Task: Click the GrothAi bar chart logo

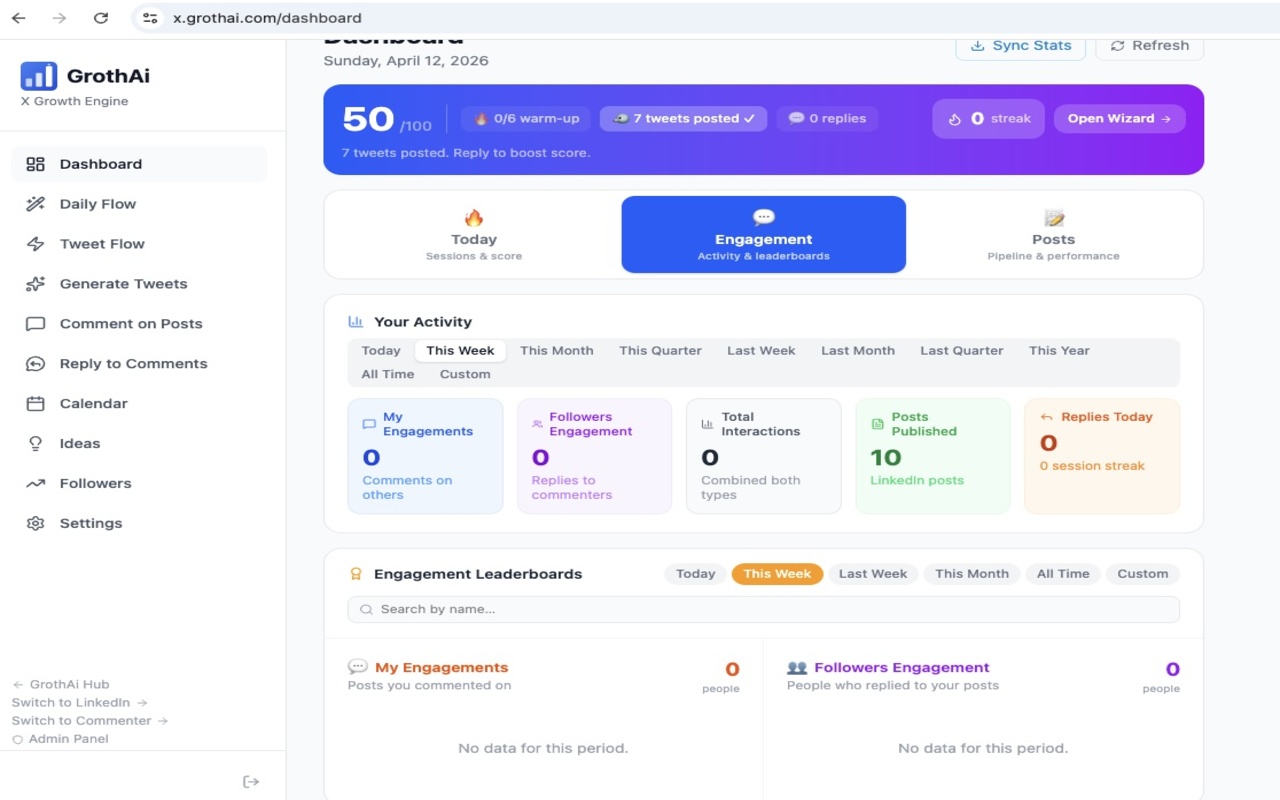Action: point(39,76)
